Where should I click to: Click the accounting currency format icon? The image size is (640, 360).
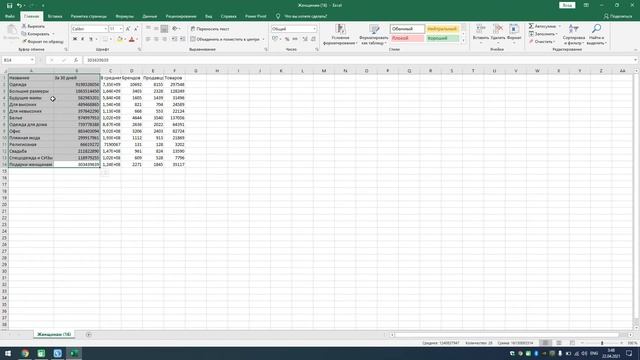(x=275, y=39)
